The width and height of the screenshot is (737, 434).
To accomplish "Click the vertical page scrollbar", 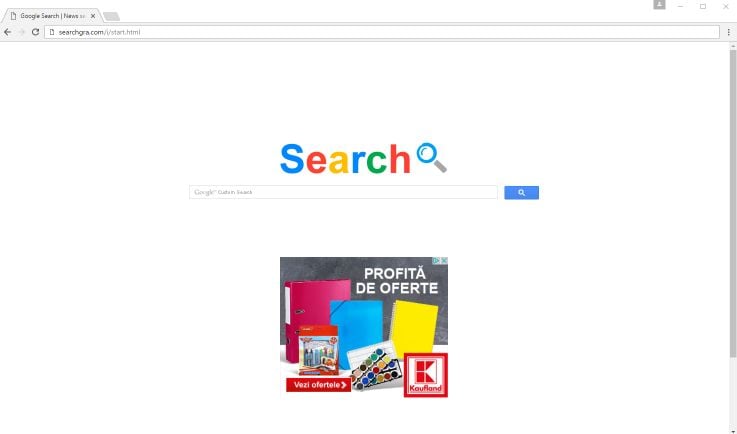I will pyautogui.click(x=733, y=202).
